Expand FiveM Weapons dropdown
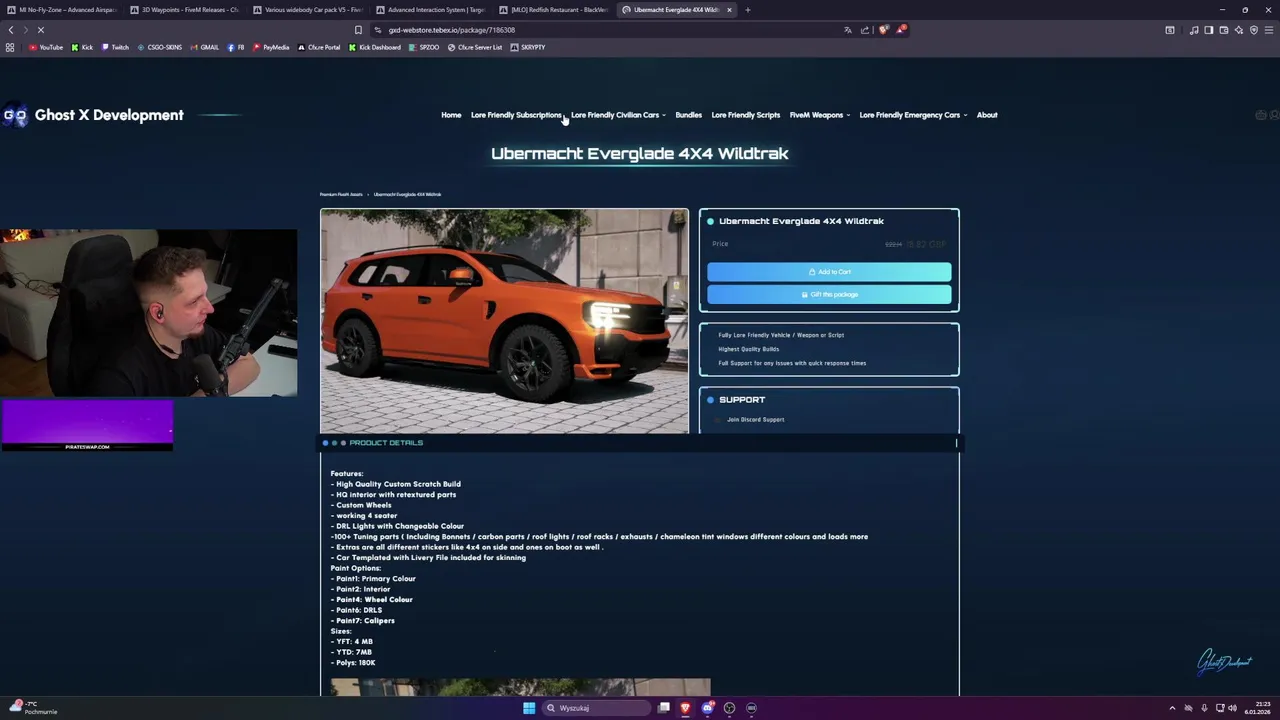The image size is (1280, 720). click(x=819, y=115)
